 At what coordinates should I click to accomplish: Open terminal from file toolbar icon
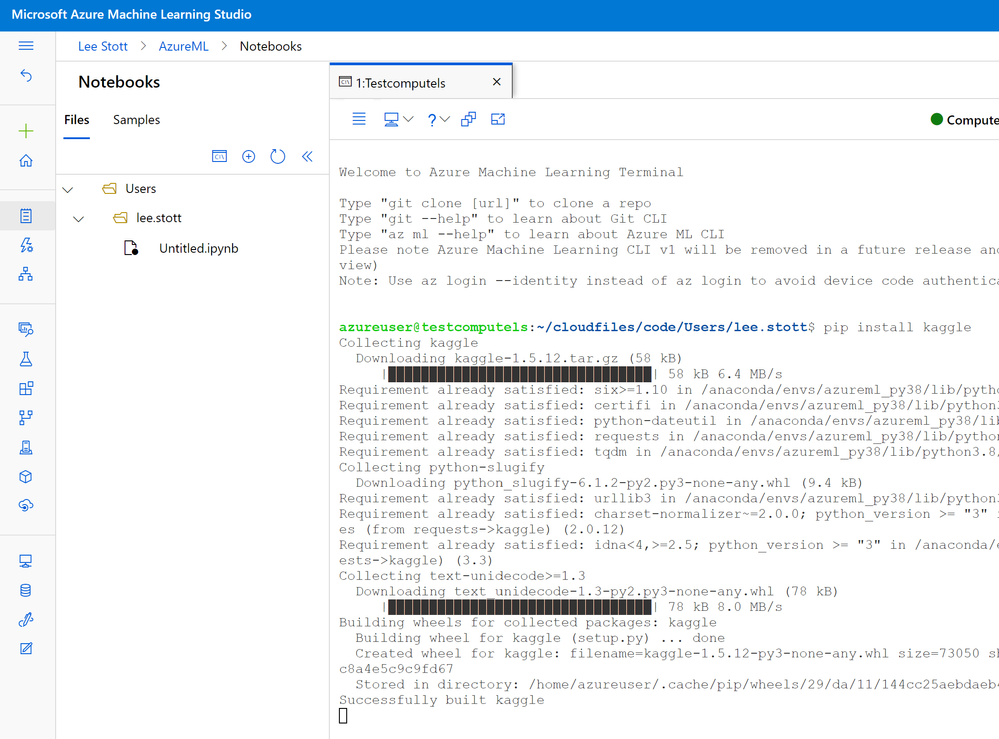coord(219,156)
